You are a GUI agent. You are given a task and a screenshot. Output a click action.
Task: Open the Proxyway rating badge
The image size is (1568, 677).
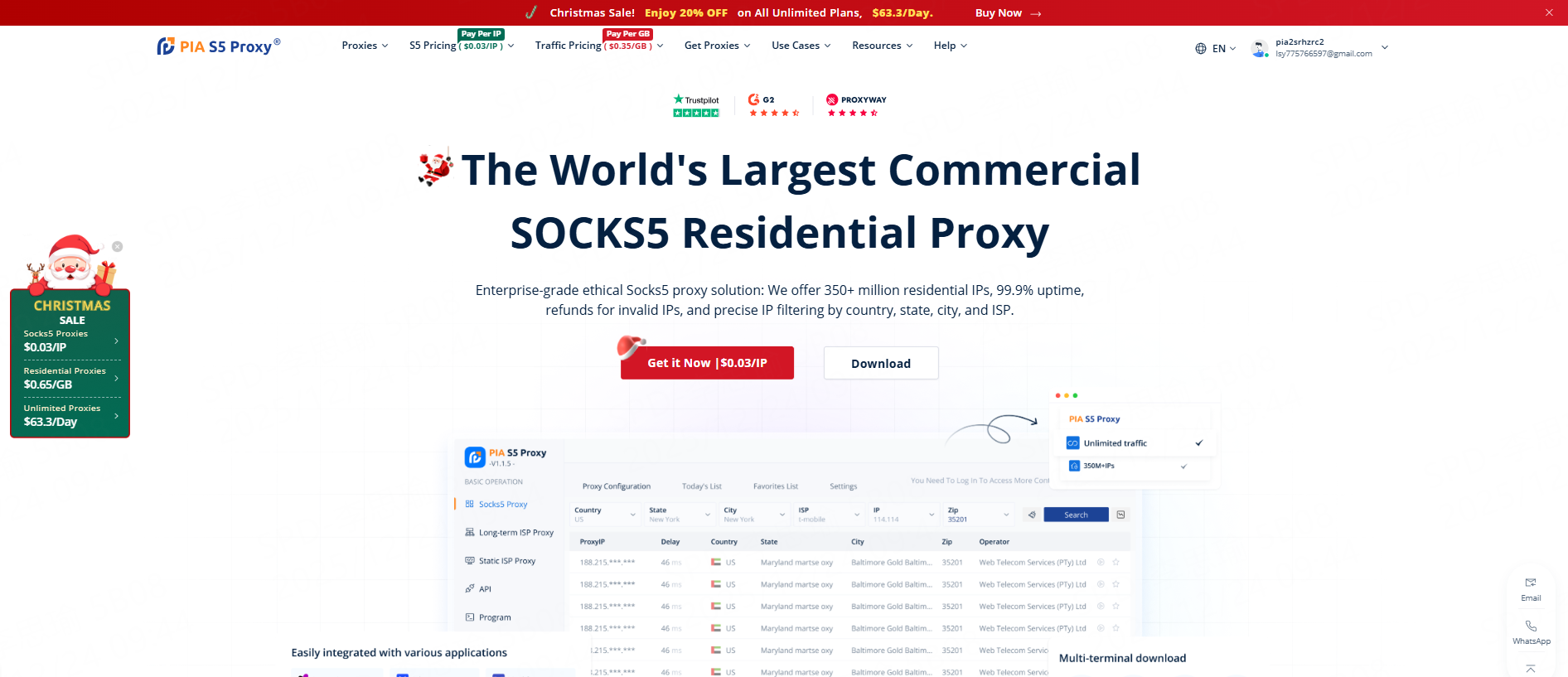856,105
